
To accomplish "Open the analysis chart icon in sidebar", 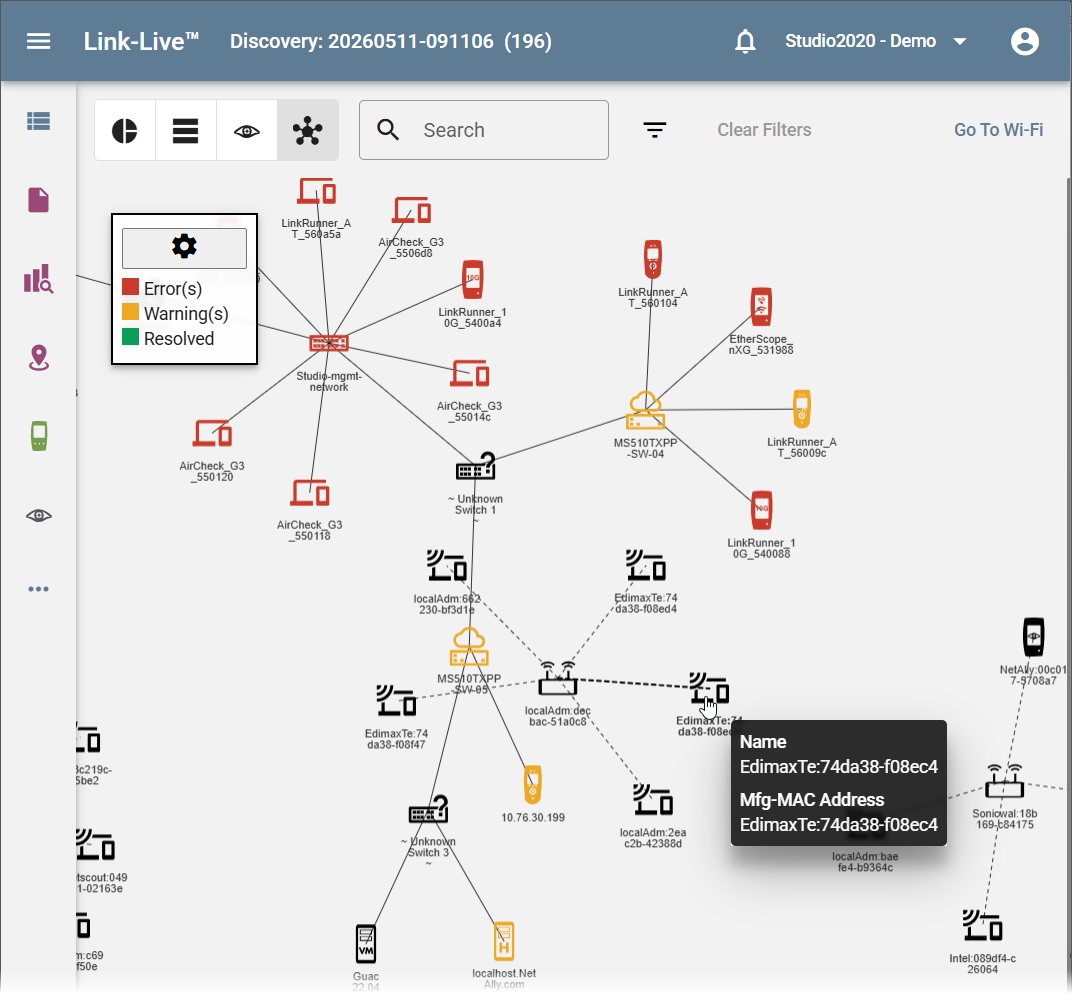I will point(38,279).
